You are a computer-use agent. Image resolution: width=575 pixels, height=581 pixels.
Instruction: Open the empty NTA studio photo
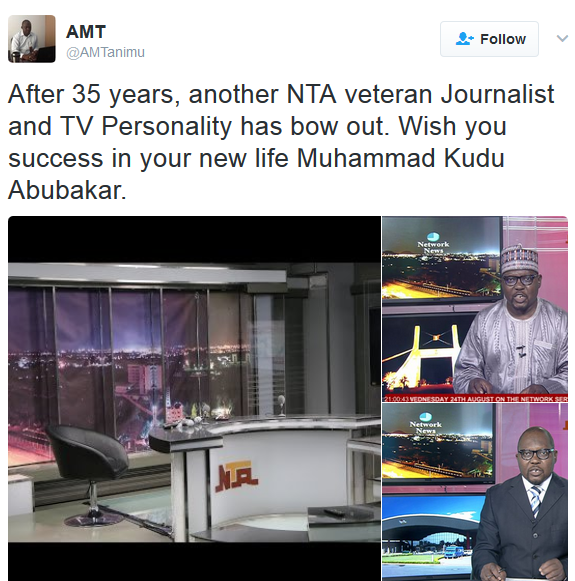(194, 398)
